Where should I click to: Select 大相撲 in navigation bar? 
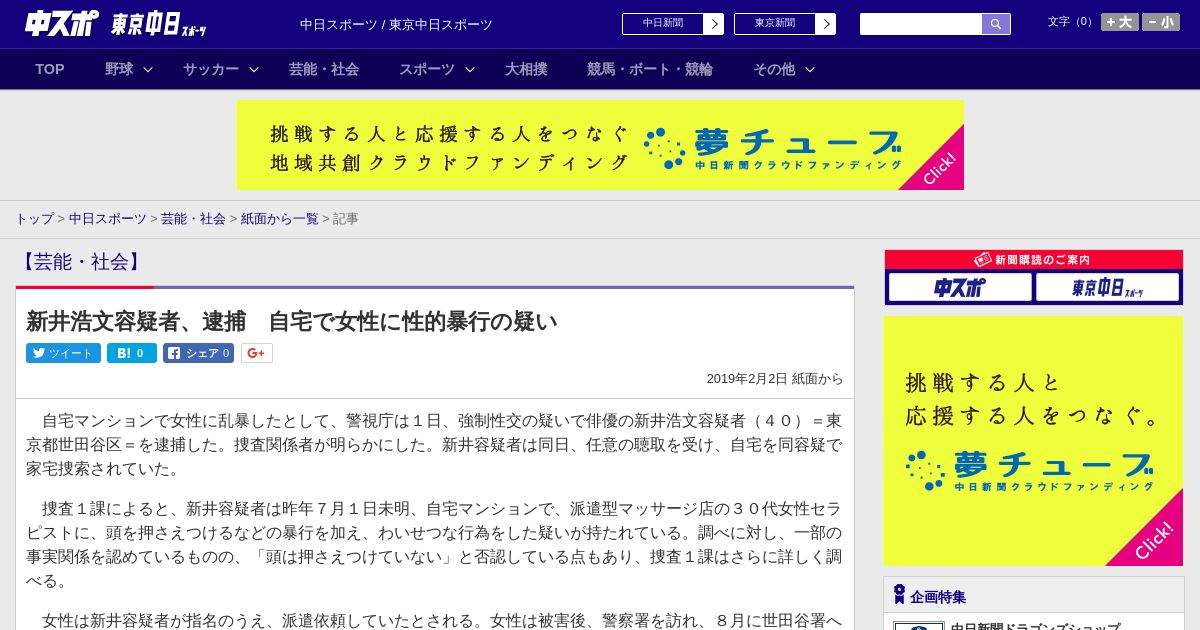526,69
